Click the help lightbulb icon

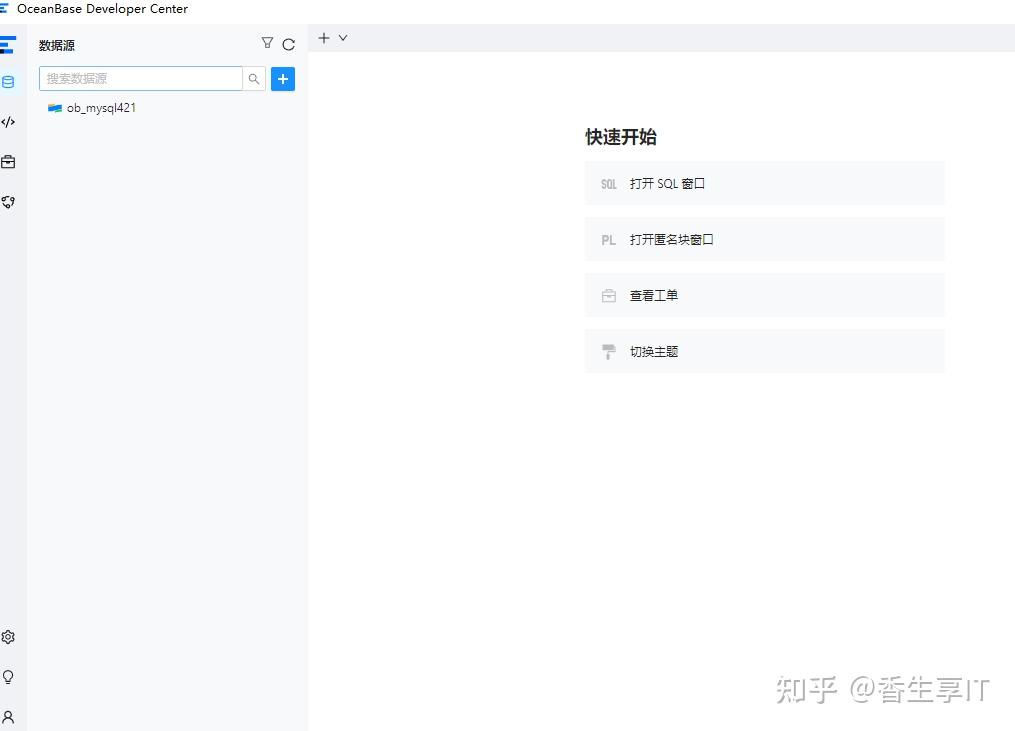pyautogui.click(x=9, y=677)
